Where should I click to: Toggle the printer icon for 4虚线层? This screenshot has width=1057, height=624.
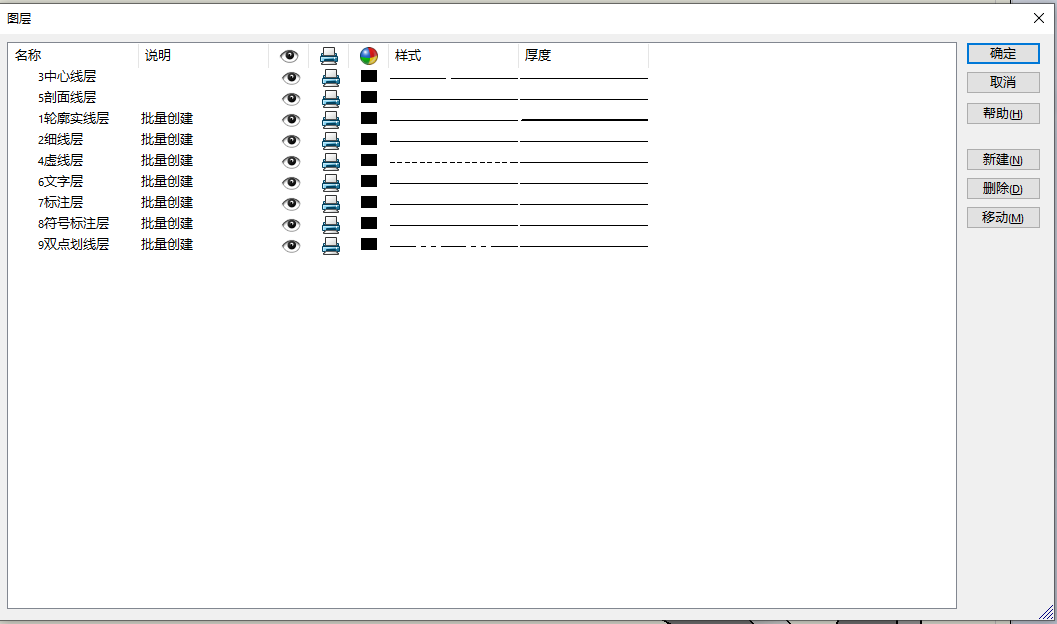[x=330, y=160]
